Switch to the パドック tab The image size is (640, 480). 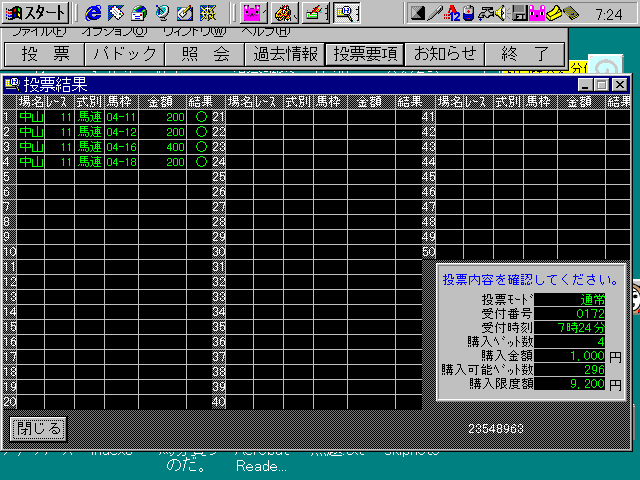coord(122,54)
